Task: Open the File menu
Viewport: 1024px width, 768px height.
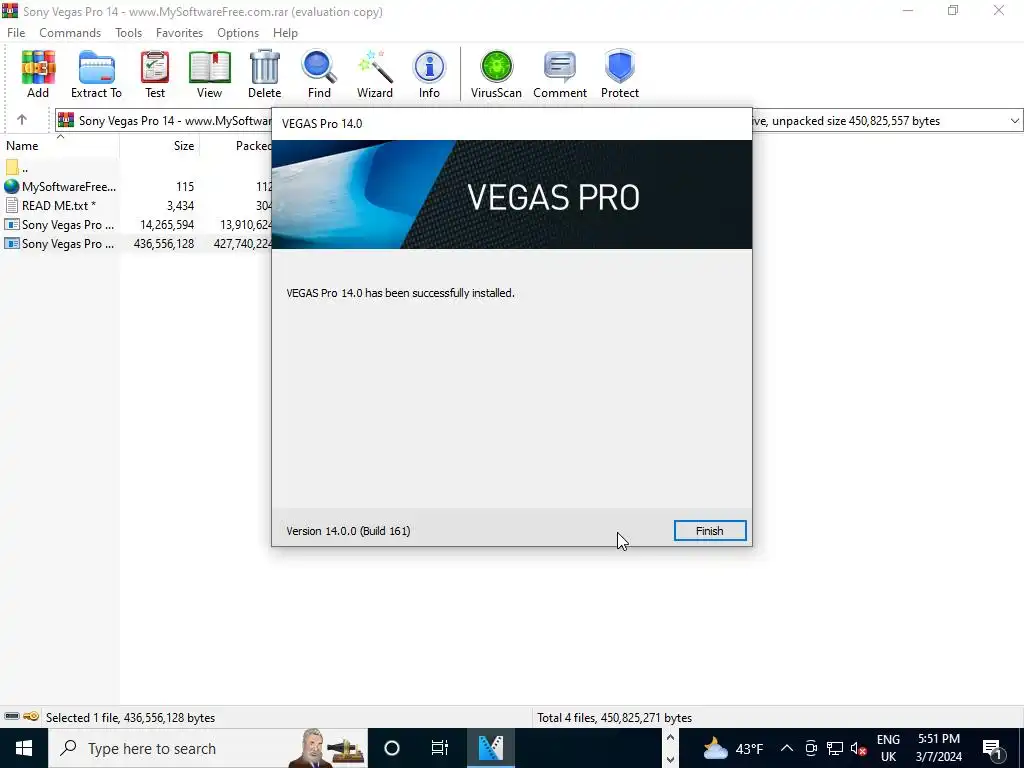Action: 16,33
